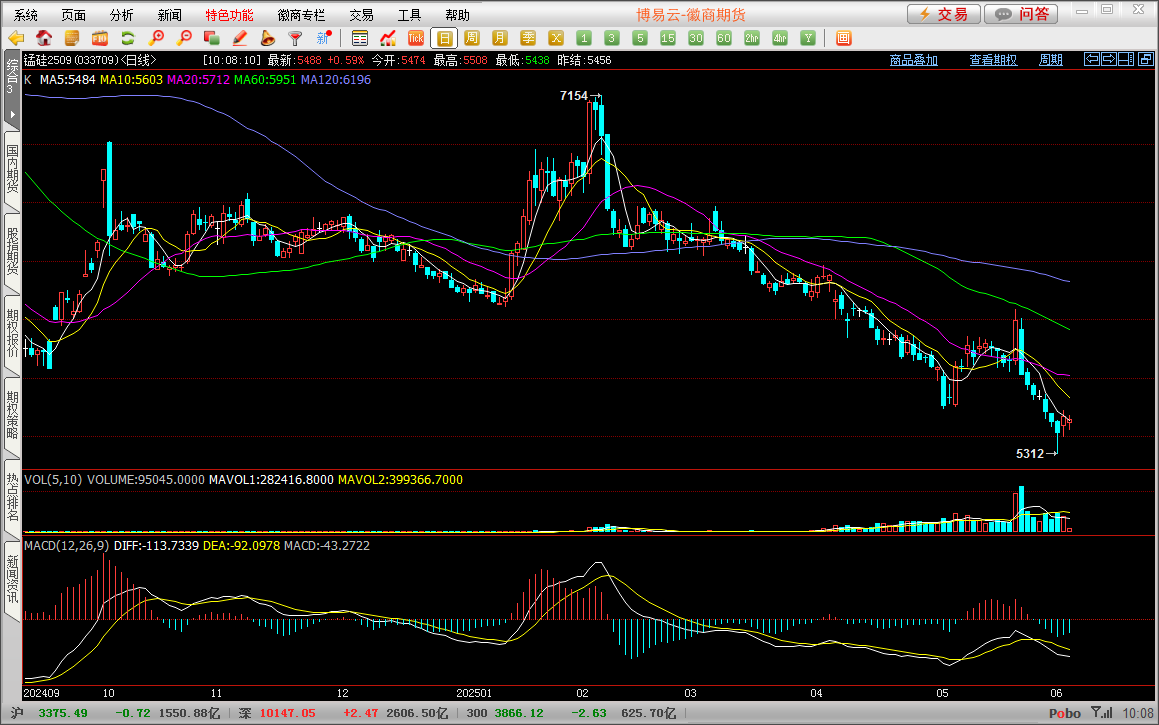This screenshot has height=725, width=1159.
Task: Open the 工具 menu
Action: tap(409, 15)
